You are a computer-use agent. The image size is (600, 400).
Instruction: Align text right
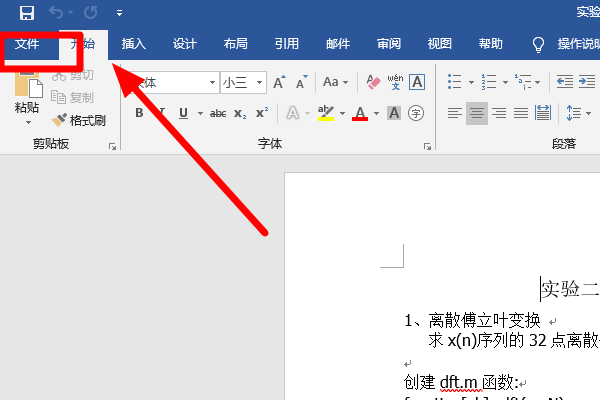point(499,113)
